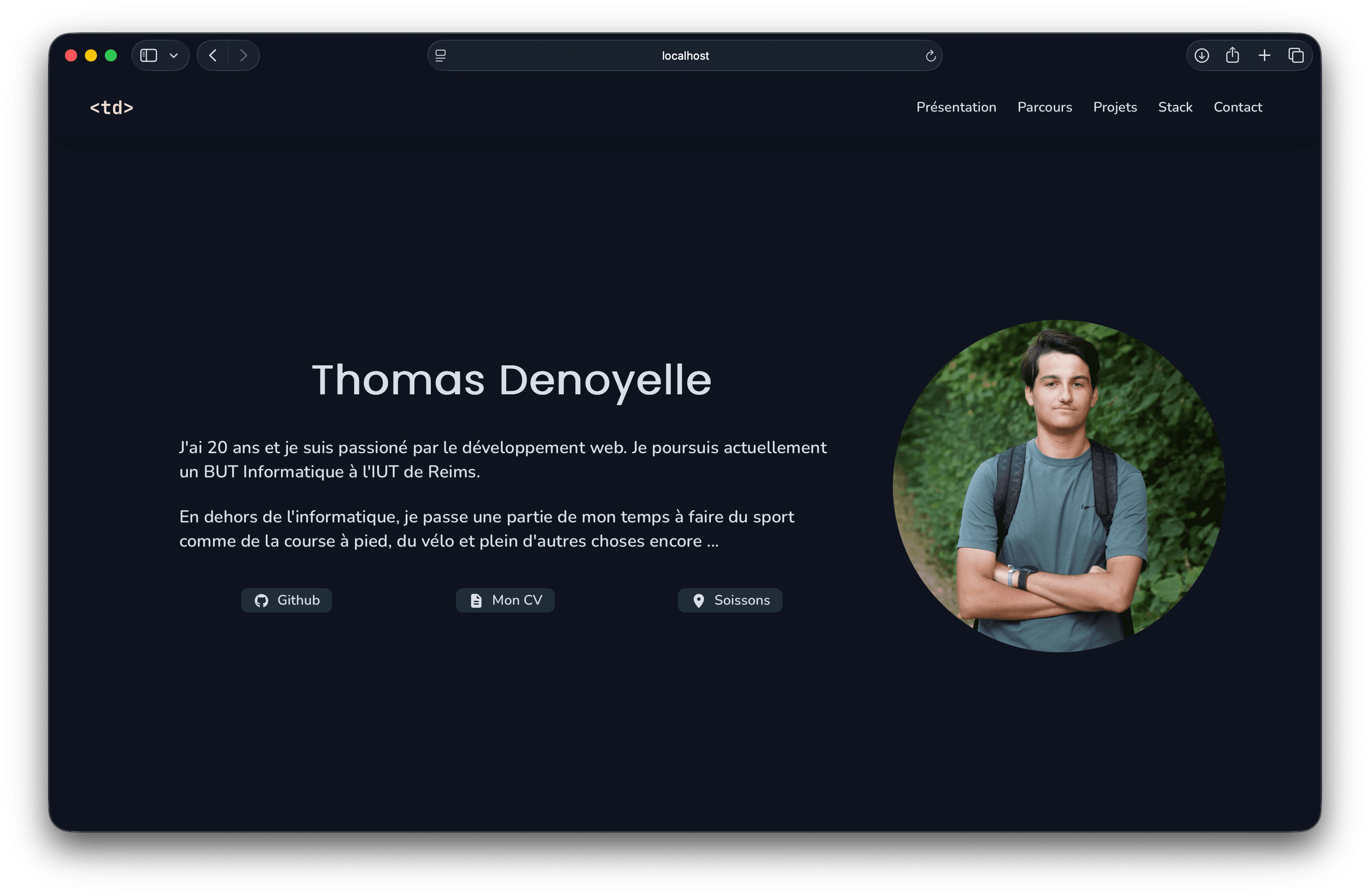The height and width of the screenshot is (896, 1370).
Task: Open the Github button
Action: [286, 600]
